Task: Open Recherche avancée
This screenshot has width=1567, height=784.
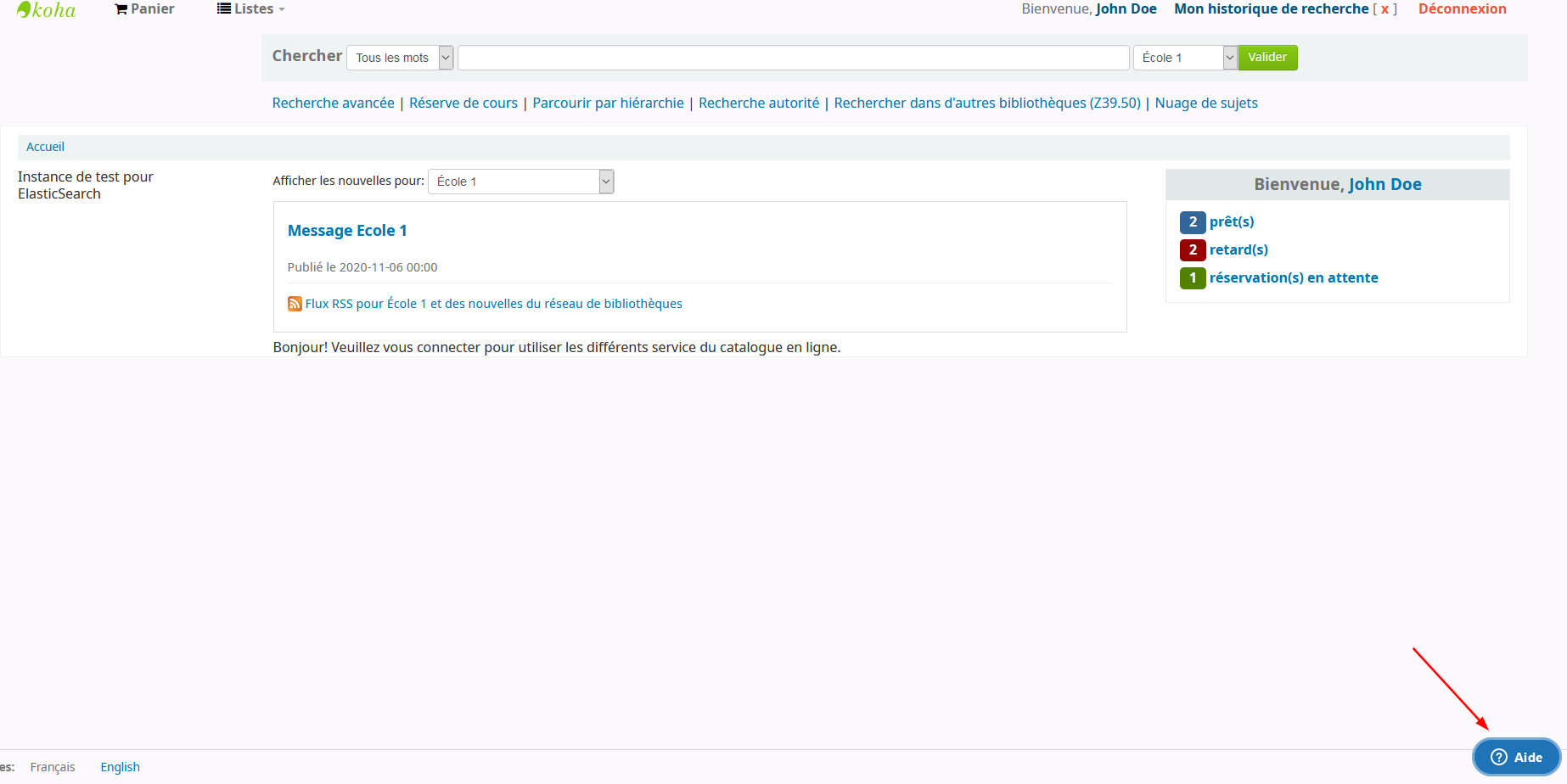Action: pos(333,103)
